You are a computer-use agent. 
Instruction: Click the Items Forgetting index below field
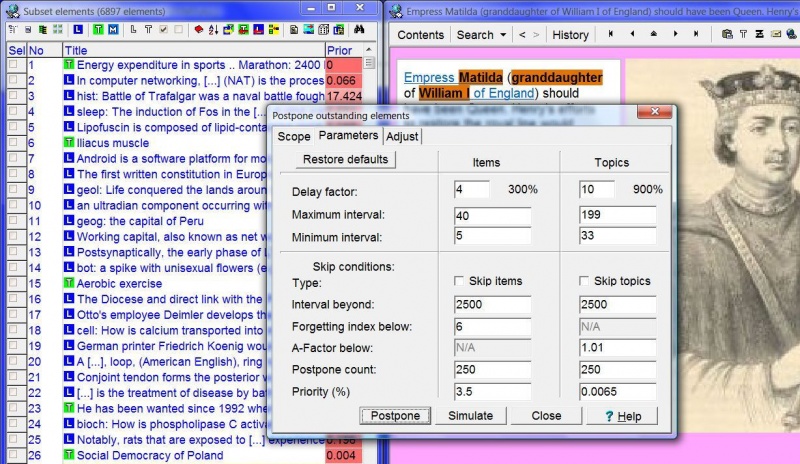tap(492, 327)
